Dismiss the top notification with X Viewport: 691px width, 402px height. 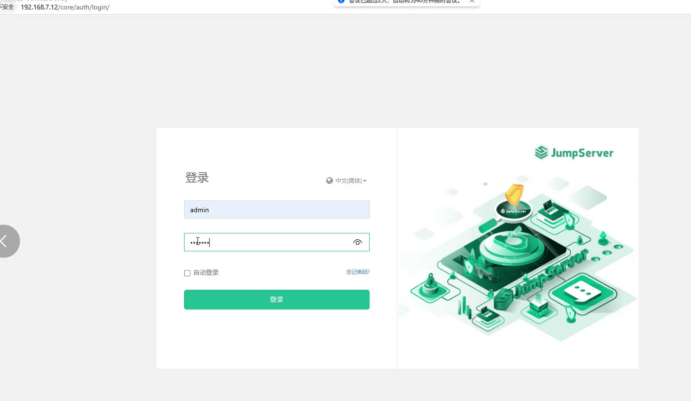(x=472, y=1)
